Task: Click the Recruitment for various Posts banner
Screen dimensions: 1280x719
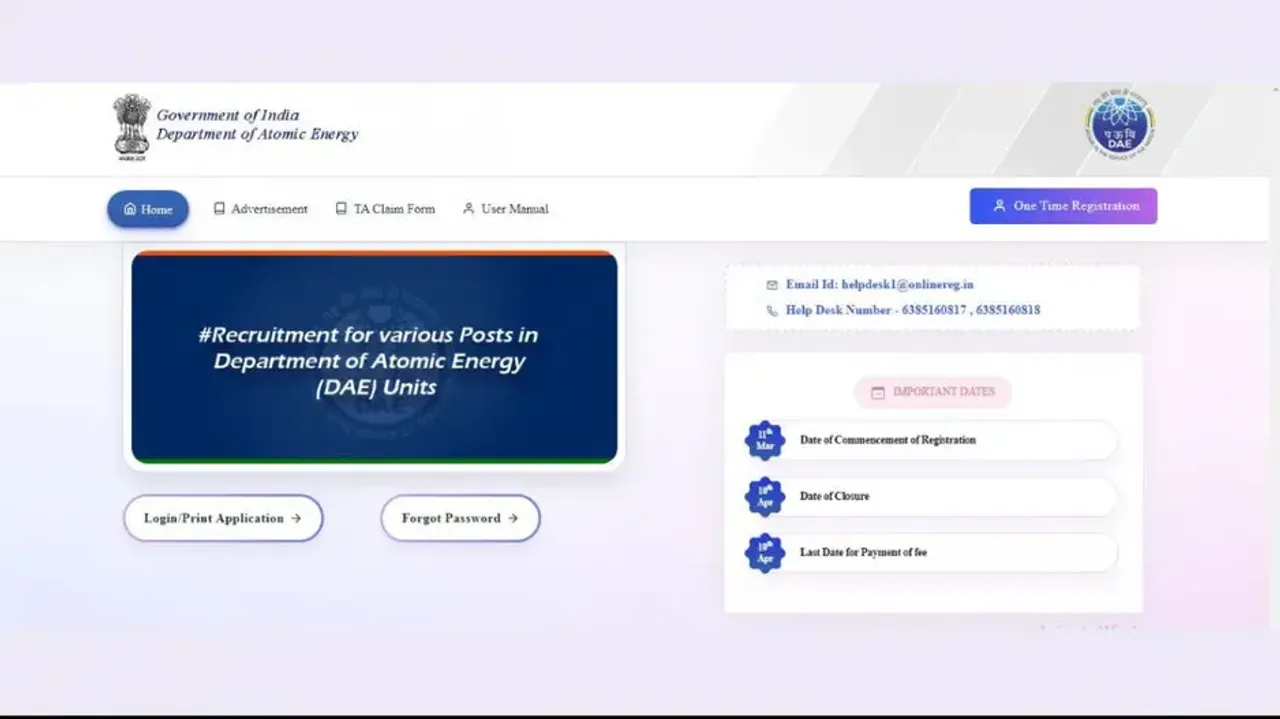Action: pos(374,358)
